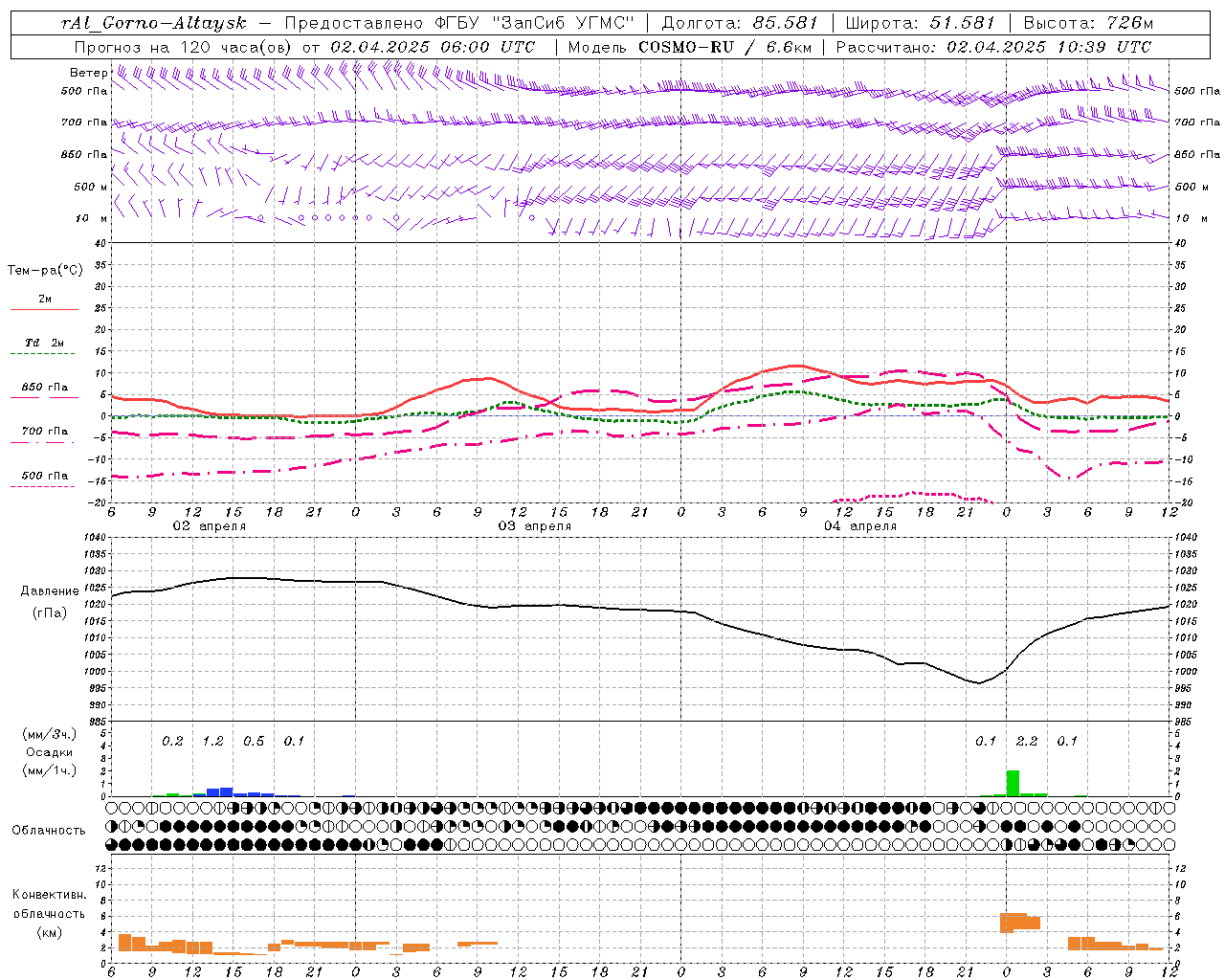Click the (км) convective cloud unit label
The image size is (1225, 980).
pos(49,931)
